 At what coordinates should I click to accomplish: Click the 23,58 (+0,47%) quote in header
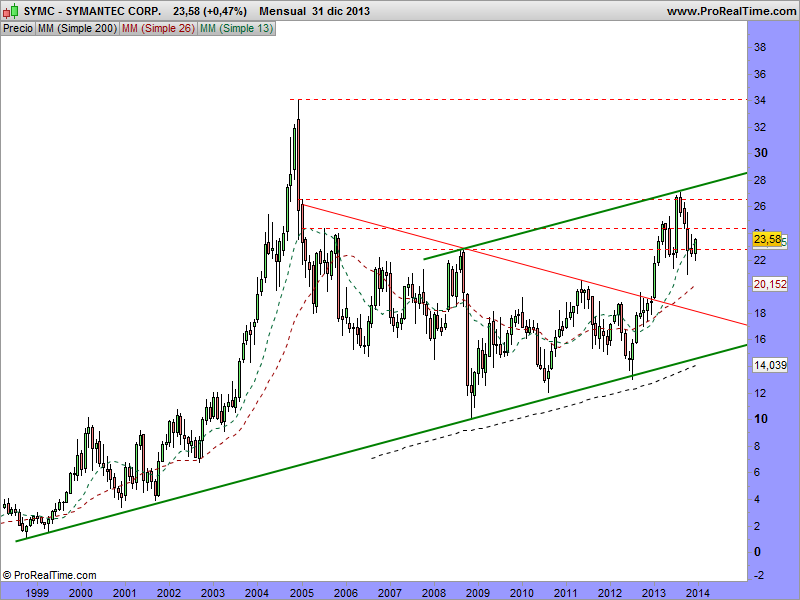[x=210, y=11]
